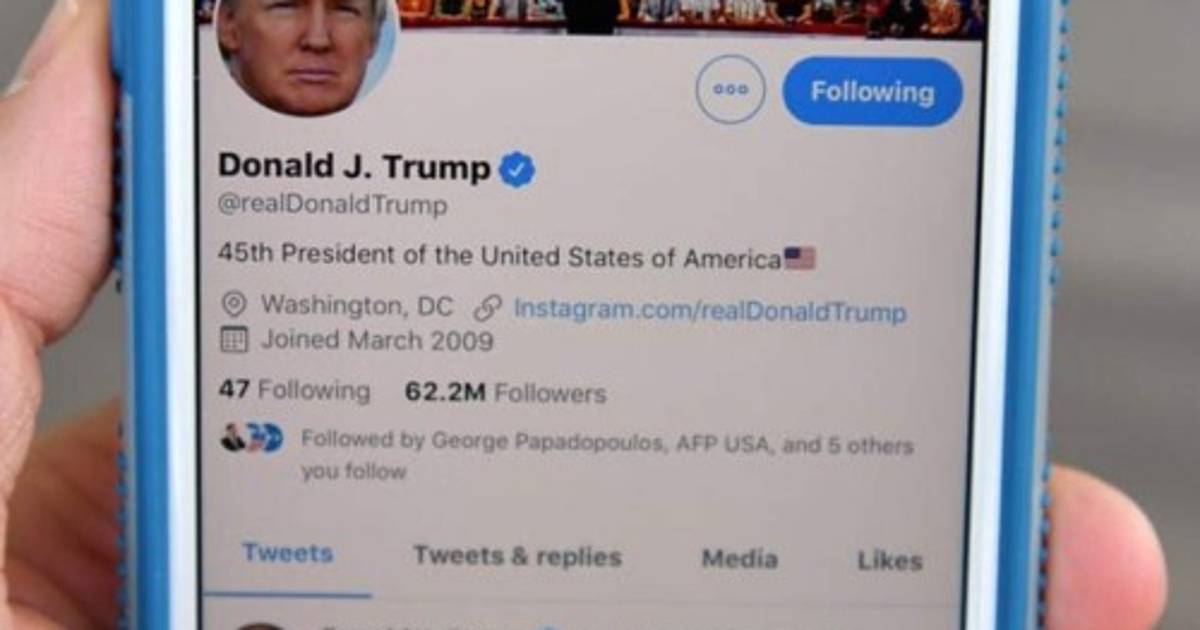Screen dimensions: 1200x630
Task: Click the blue verified badge
Action: click(x=517, y=168)
